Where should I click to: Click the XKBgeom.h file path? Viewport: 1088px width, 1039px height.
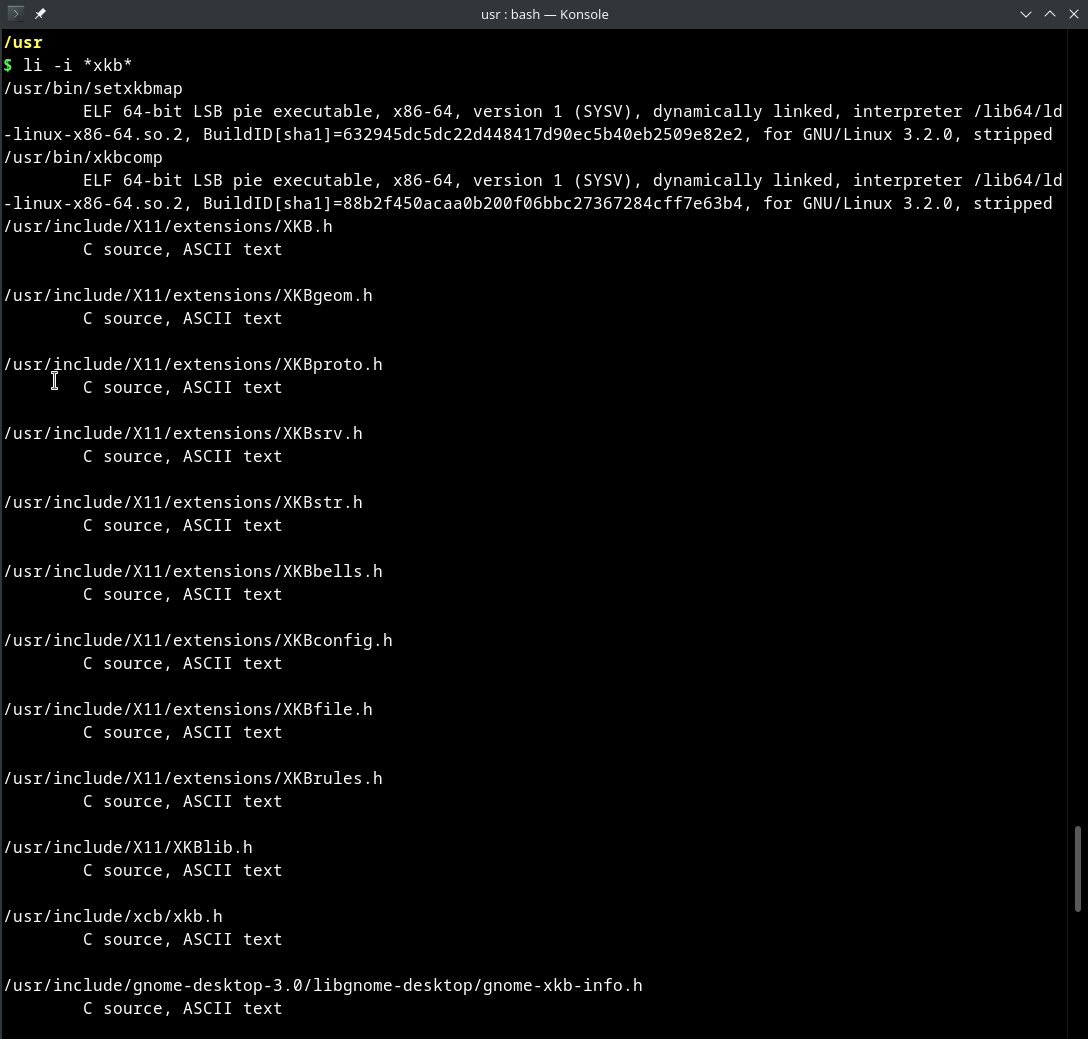(x=188, y=295)
